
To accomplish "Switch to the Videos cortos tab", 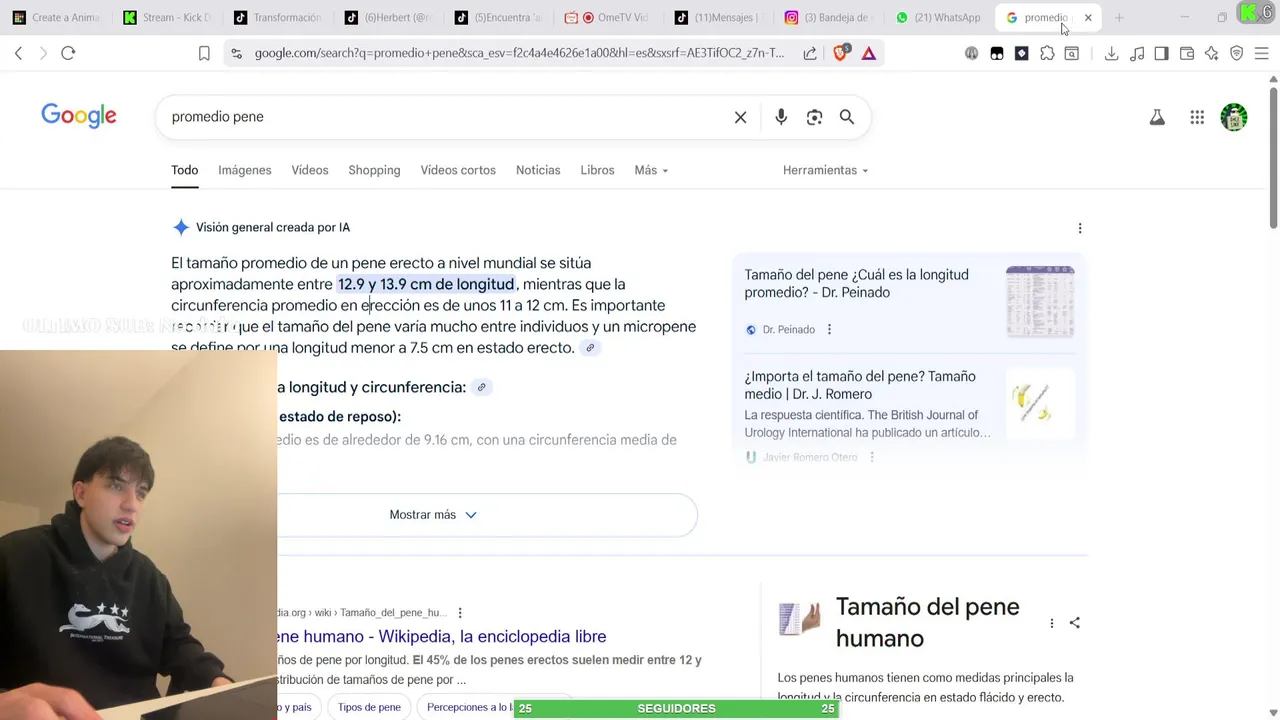I will click(458, 170).
